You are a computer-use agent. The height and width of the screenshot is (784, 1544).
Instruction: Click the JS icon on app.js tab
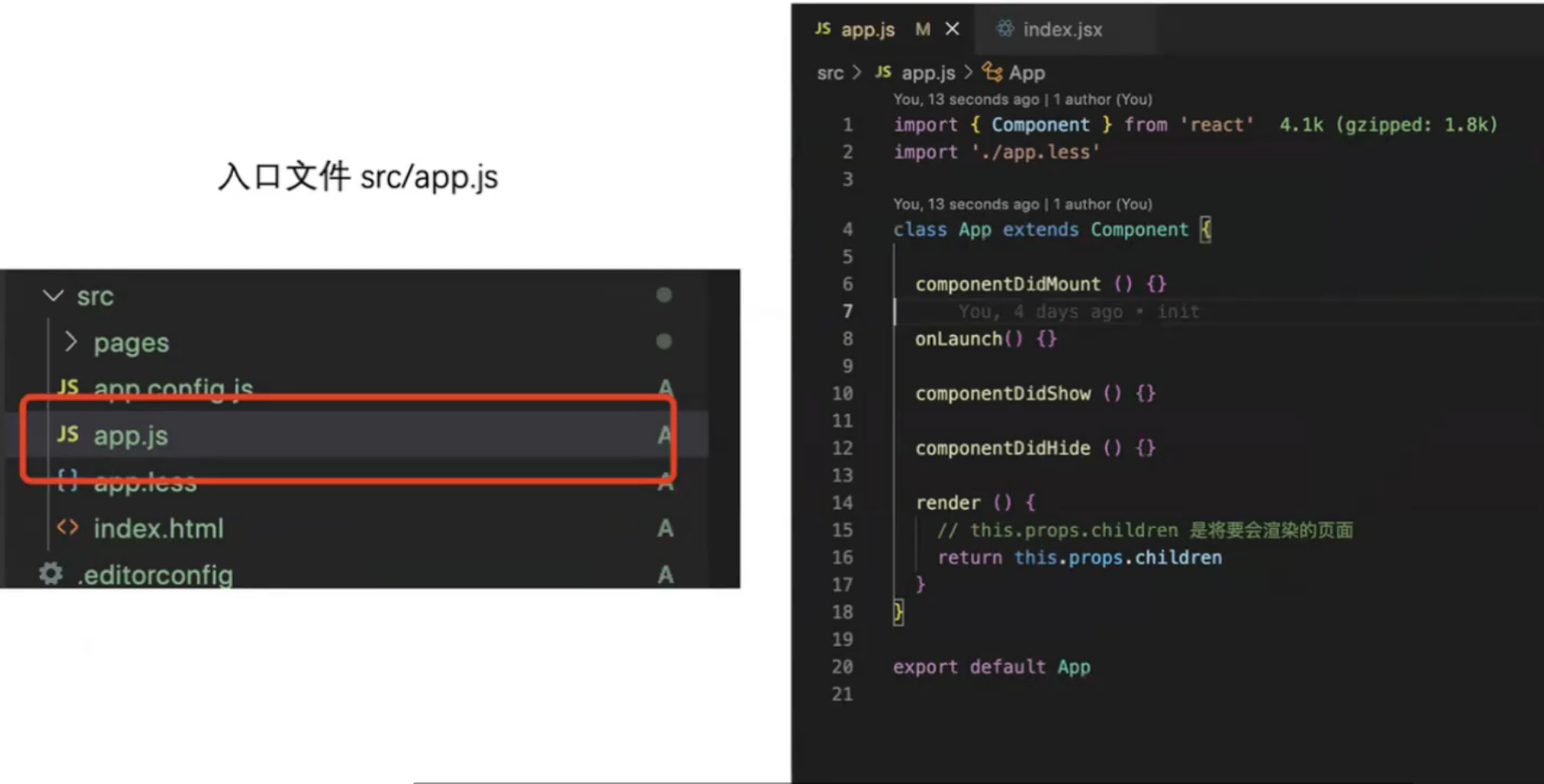click(x=823, y=29)
